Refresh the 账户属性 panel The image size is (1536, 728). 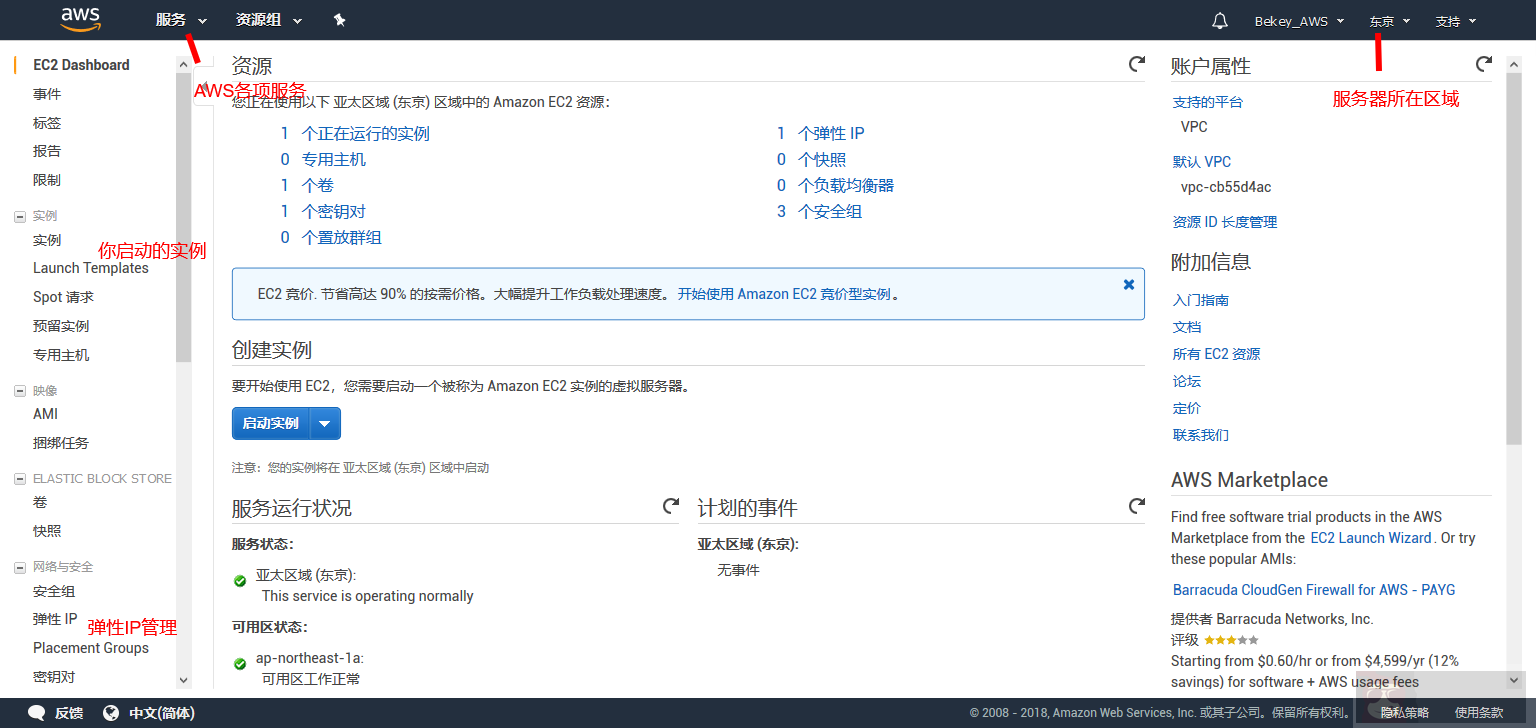[1483, 63]
